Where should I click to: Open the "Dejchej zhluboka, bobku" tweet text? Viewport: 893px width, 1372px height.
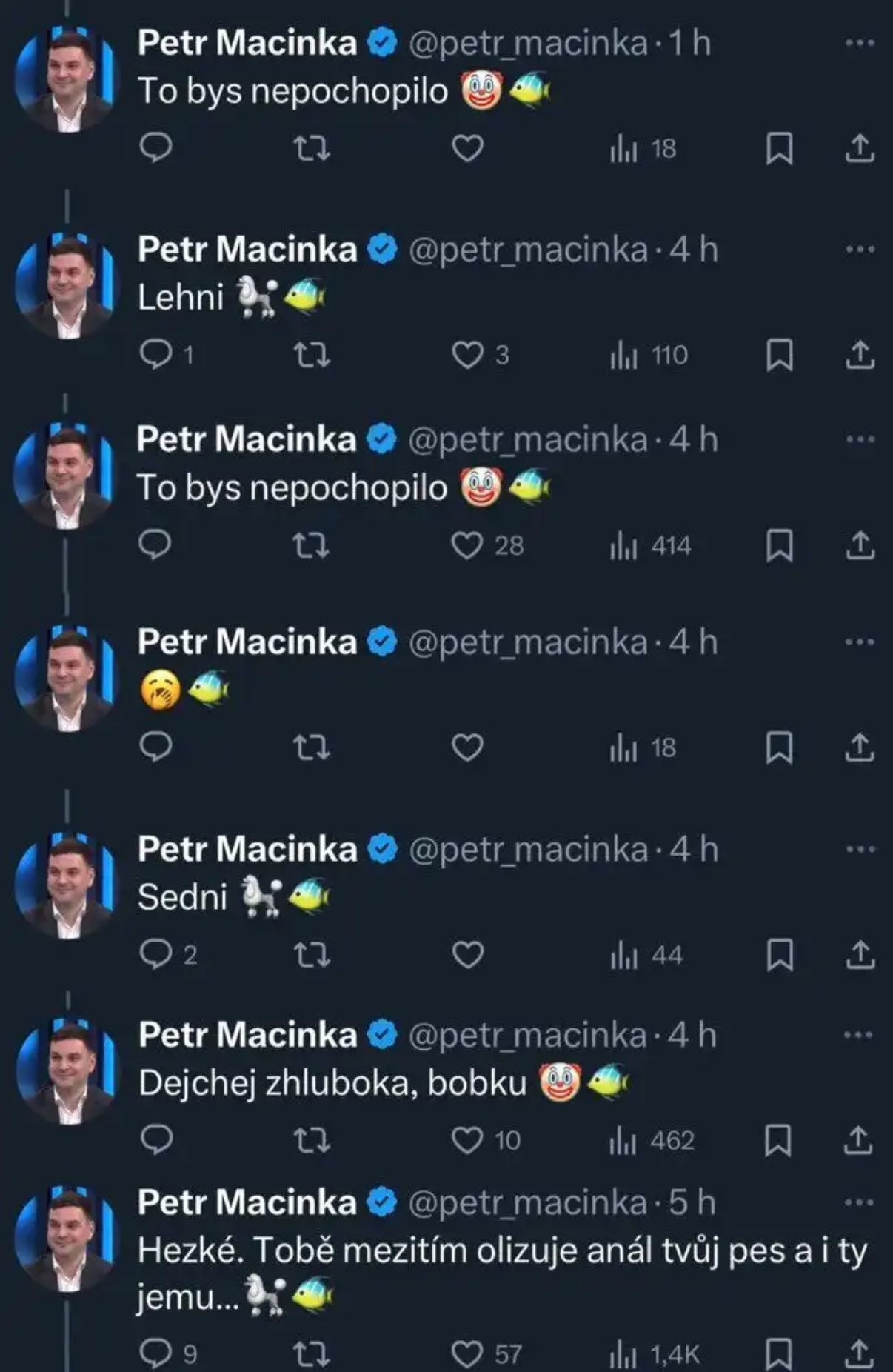pyautogui.click(x=332, y=1084)
